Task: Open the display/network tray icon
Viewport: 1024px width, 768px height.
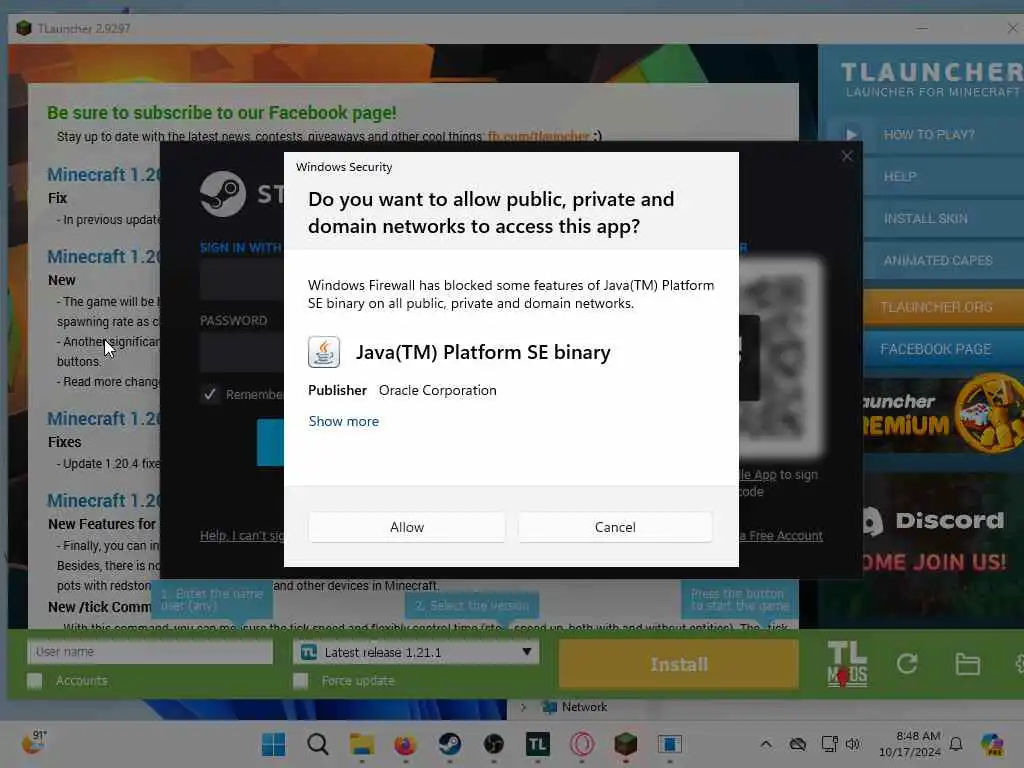Action: [829, 744]
